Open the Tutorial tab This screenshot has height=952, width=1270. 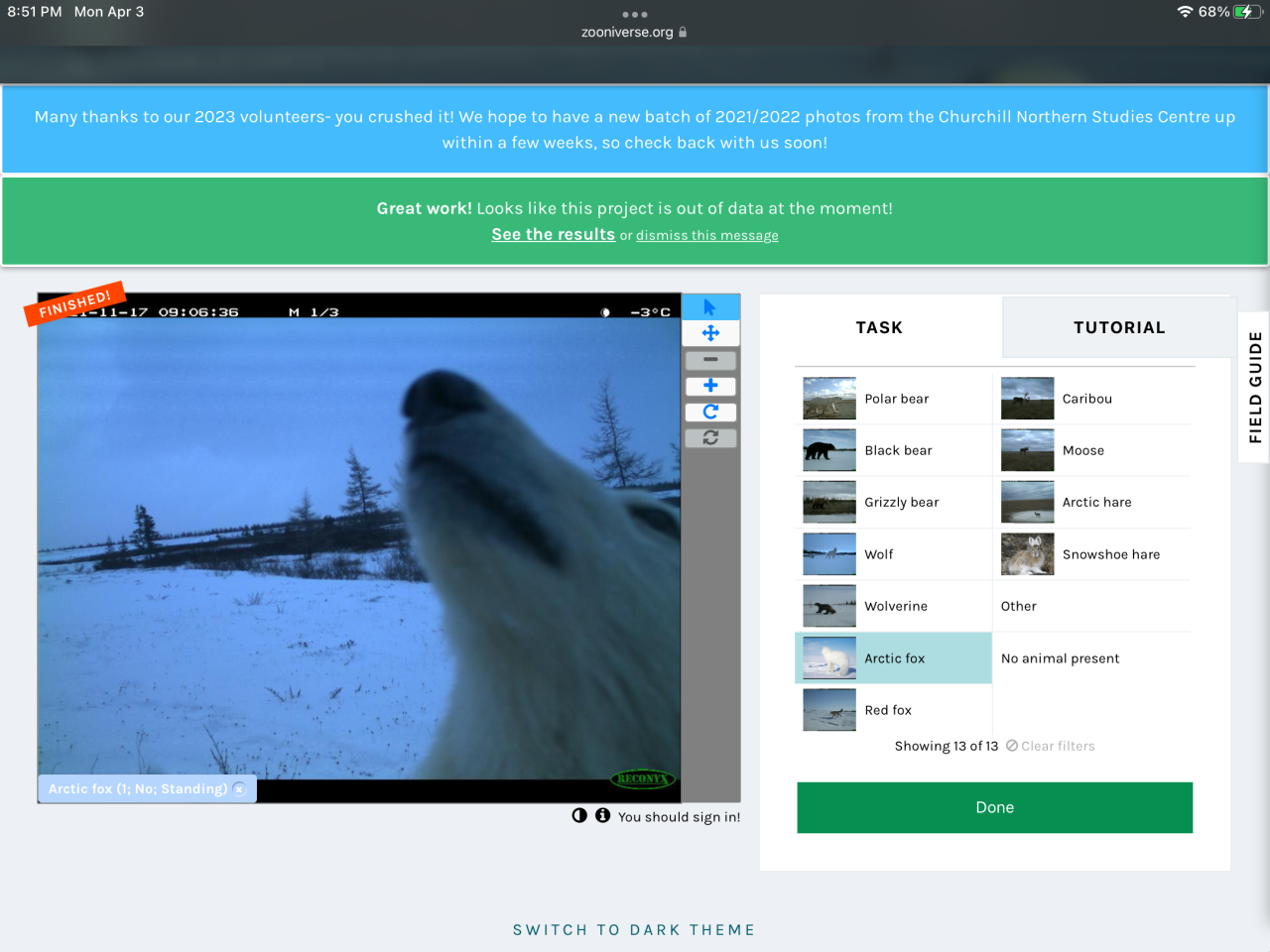click(x=1119, y=327)
